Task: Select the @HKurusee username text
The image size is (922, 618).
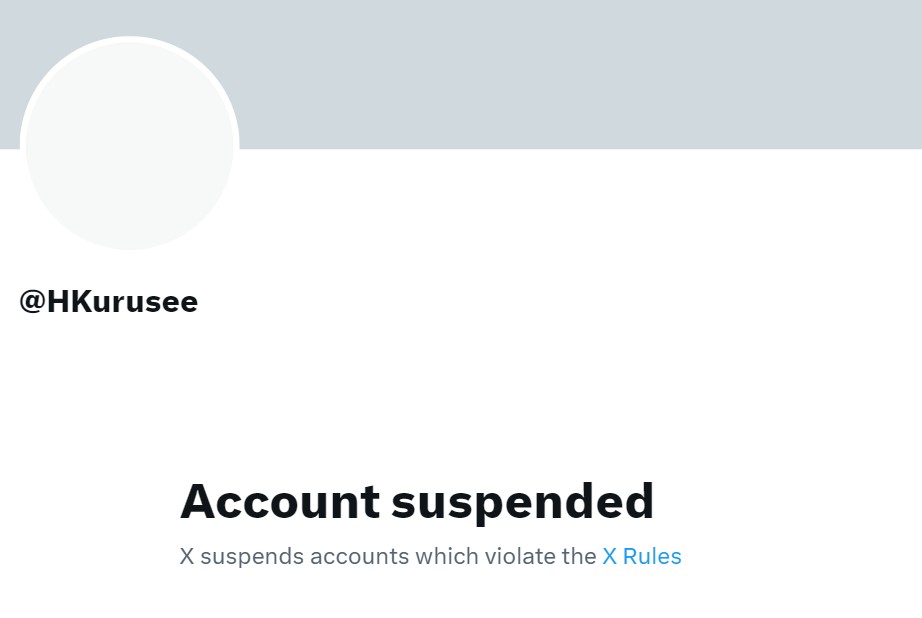Action: click(108, 301)
